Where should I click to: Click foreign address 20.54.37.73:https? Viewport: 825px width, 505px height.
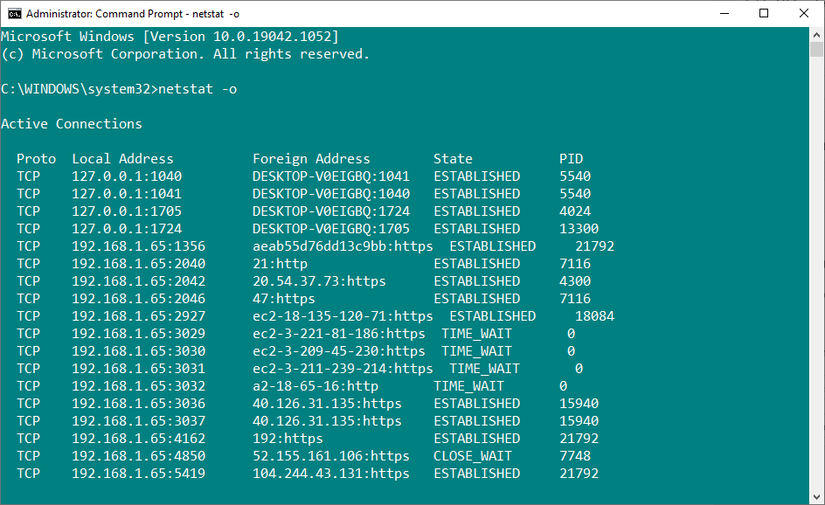click(x=319, y=281)
